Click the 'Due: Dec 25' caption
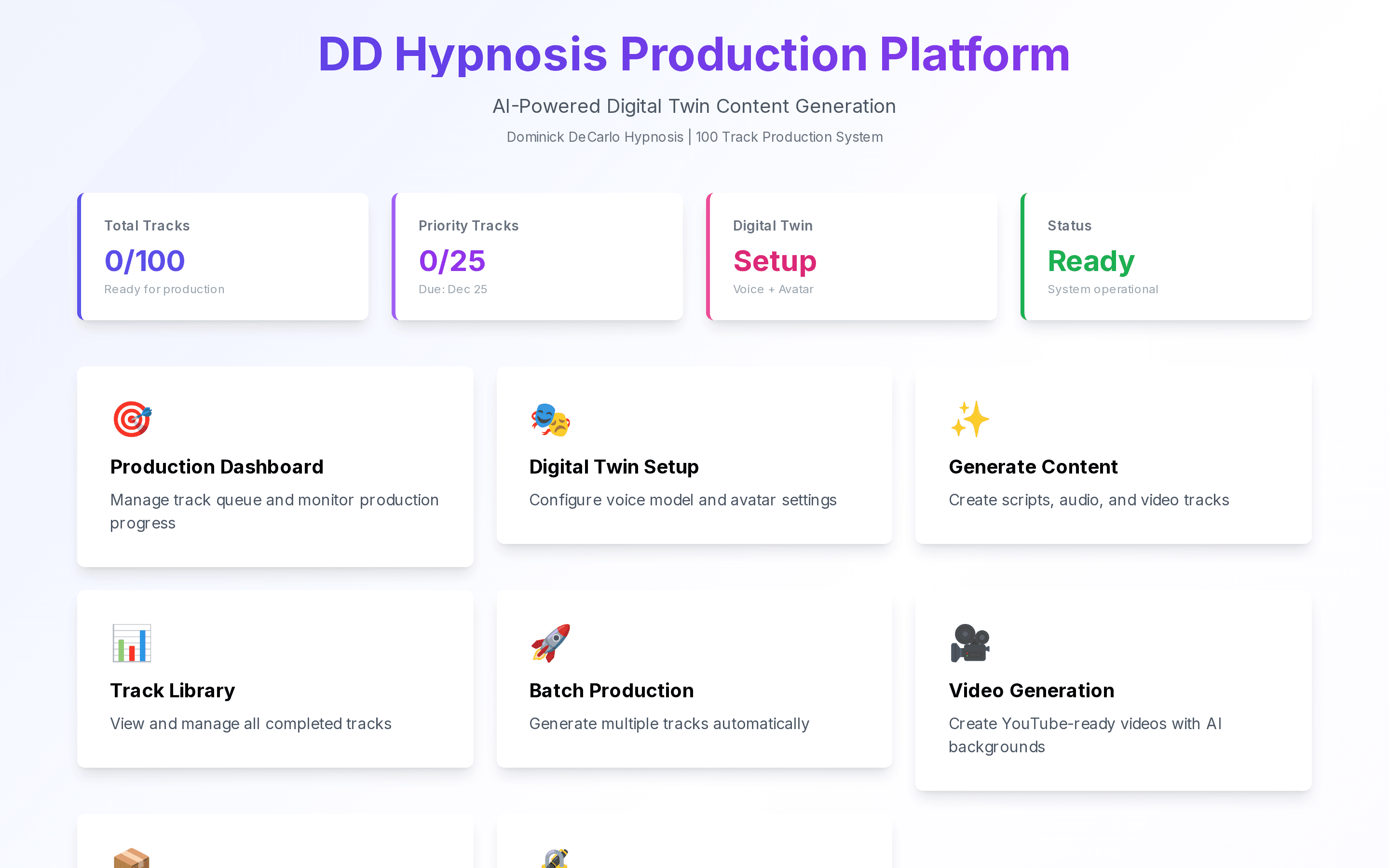This screenshot has height=868, width=1389. [453, 289]
